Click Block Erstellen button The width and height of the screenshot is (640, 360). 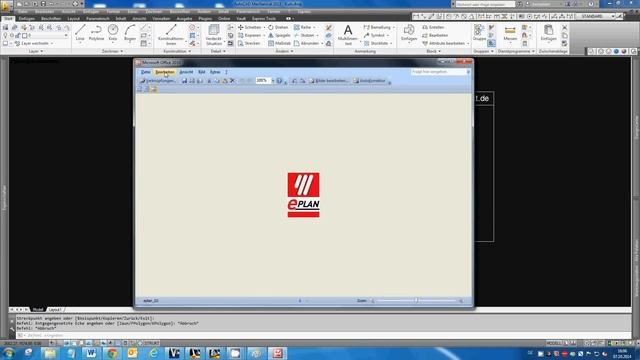click(433, 27)
